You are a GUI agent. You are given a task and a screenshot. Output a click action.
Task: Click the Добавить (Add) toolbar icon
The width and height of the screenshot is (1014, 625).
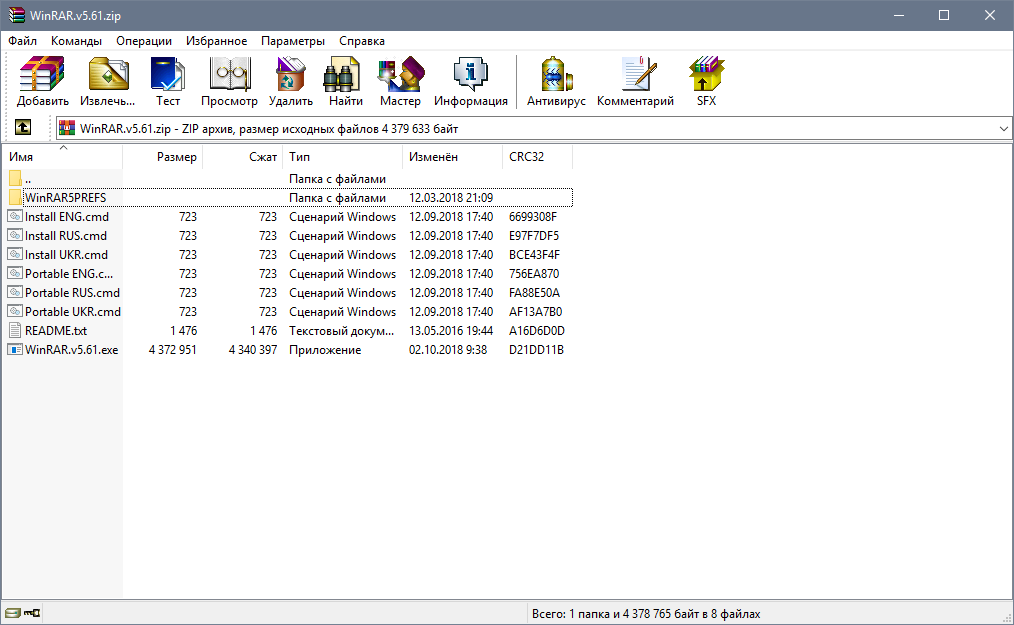[42, 82]
